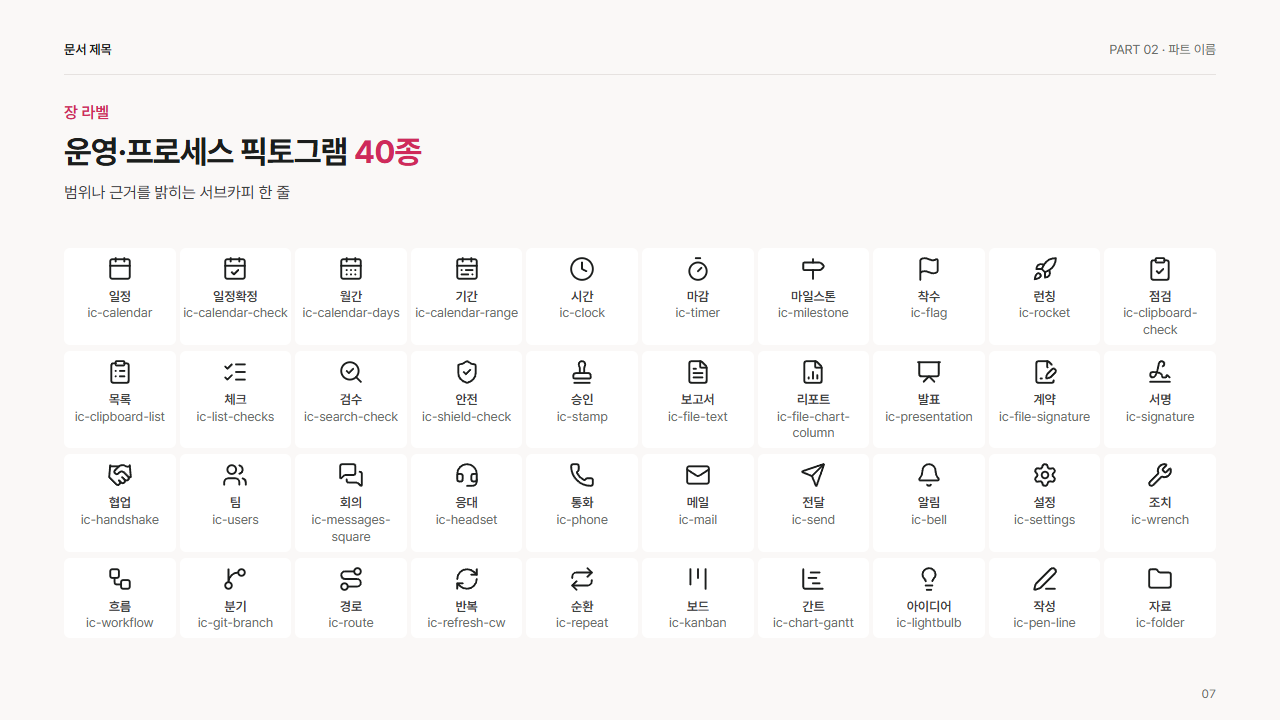Select the calendar-check icon for 일정확정
1280x720 pixels.
pyautogui.click(x=235, y=269)
